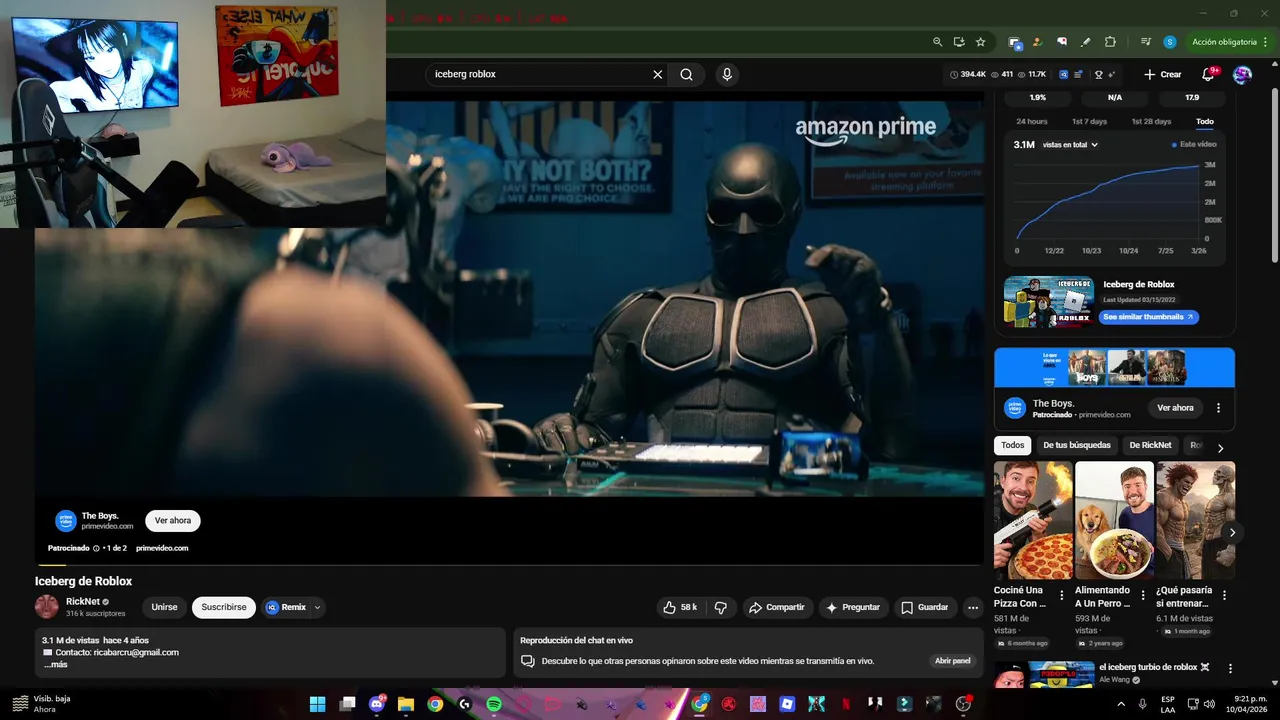The image size is (1280, 720).
Task: Advance Shorts shelf with right arrow
Action: tap(1232, 533)
